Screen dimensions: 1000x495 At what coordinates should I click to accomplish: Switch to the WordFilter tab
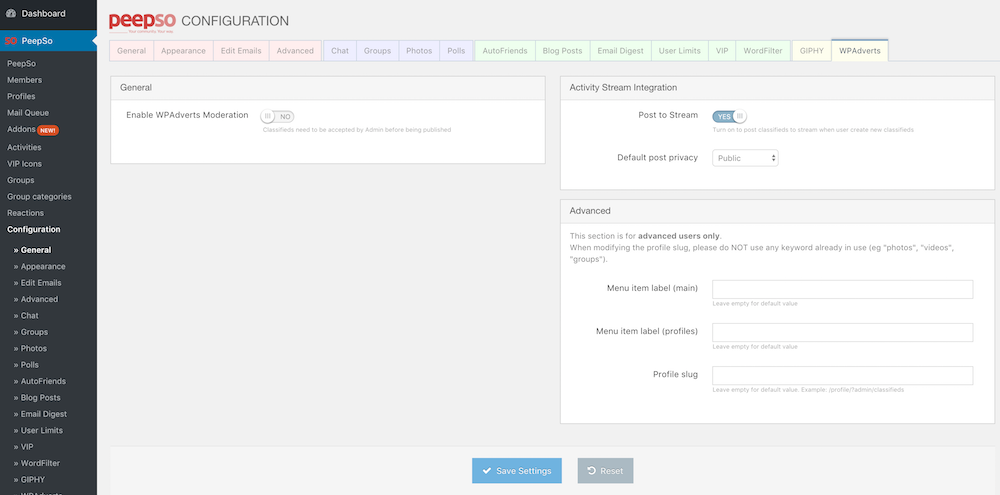763,51
